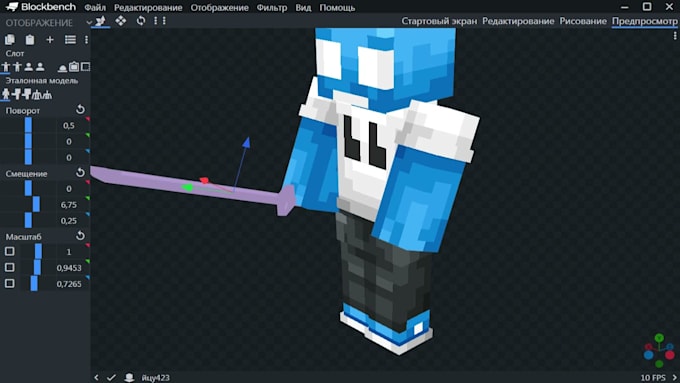680x383 pixels.
Task: Open first three-dot menu after Rotate tool
Action: [156, 20]
